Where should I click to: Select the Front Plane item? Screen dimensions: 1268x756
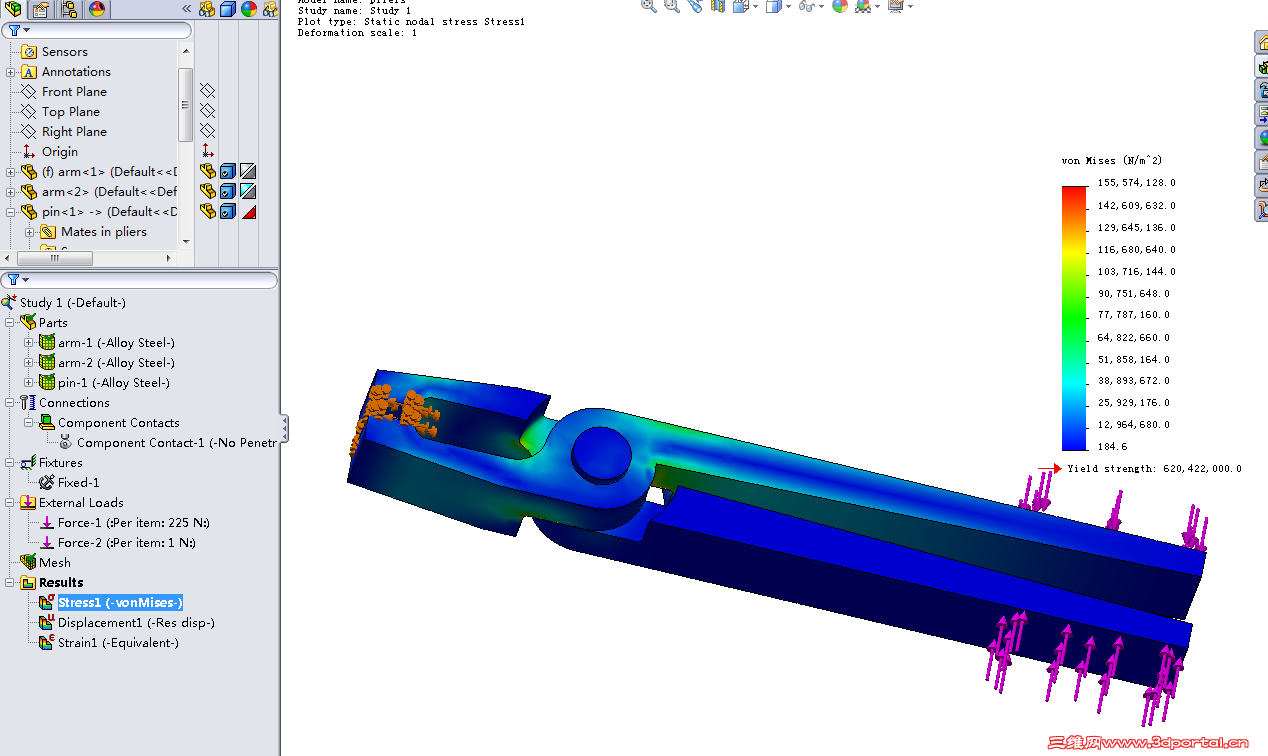(74, 92)
